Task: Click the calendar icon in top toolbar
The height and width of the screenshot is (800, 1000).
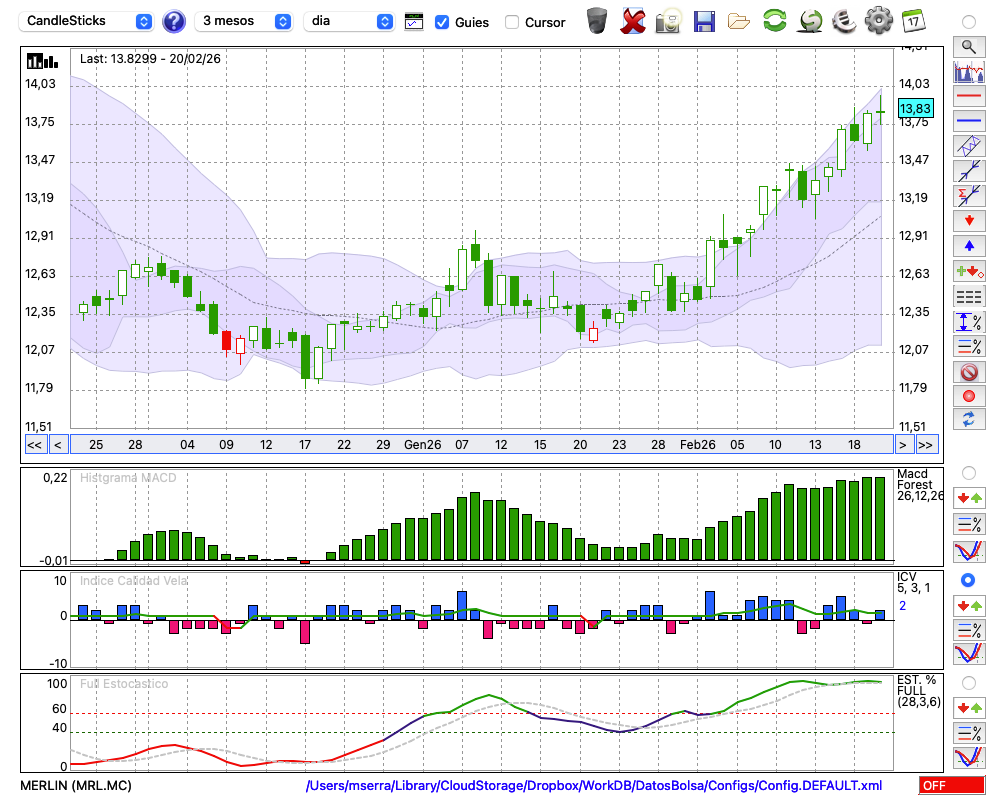Action: [913, 20]
